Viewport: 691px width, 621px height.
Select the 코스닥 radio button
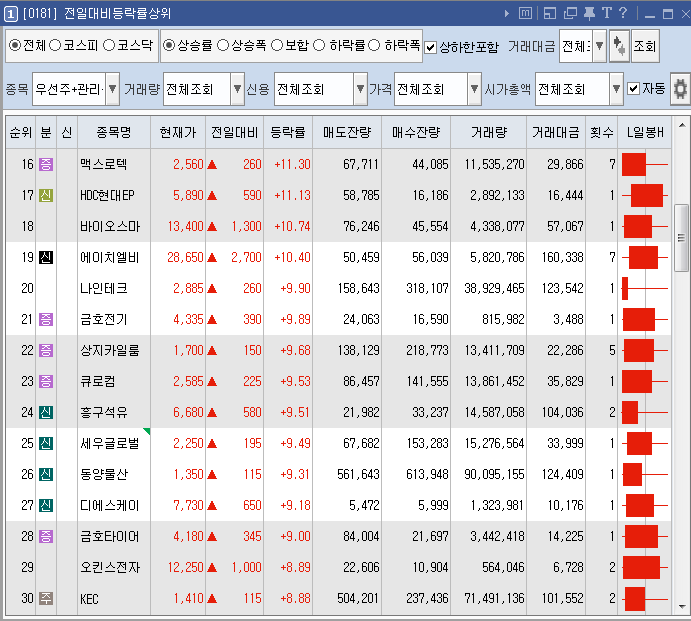(108, 45)
